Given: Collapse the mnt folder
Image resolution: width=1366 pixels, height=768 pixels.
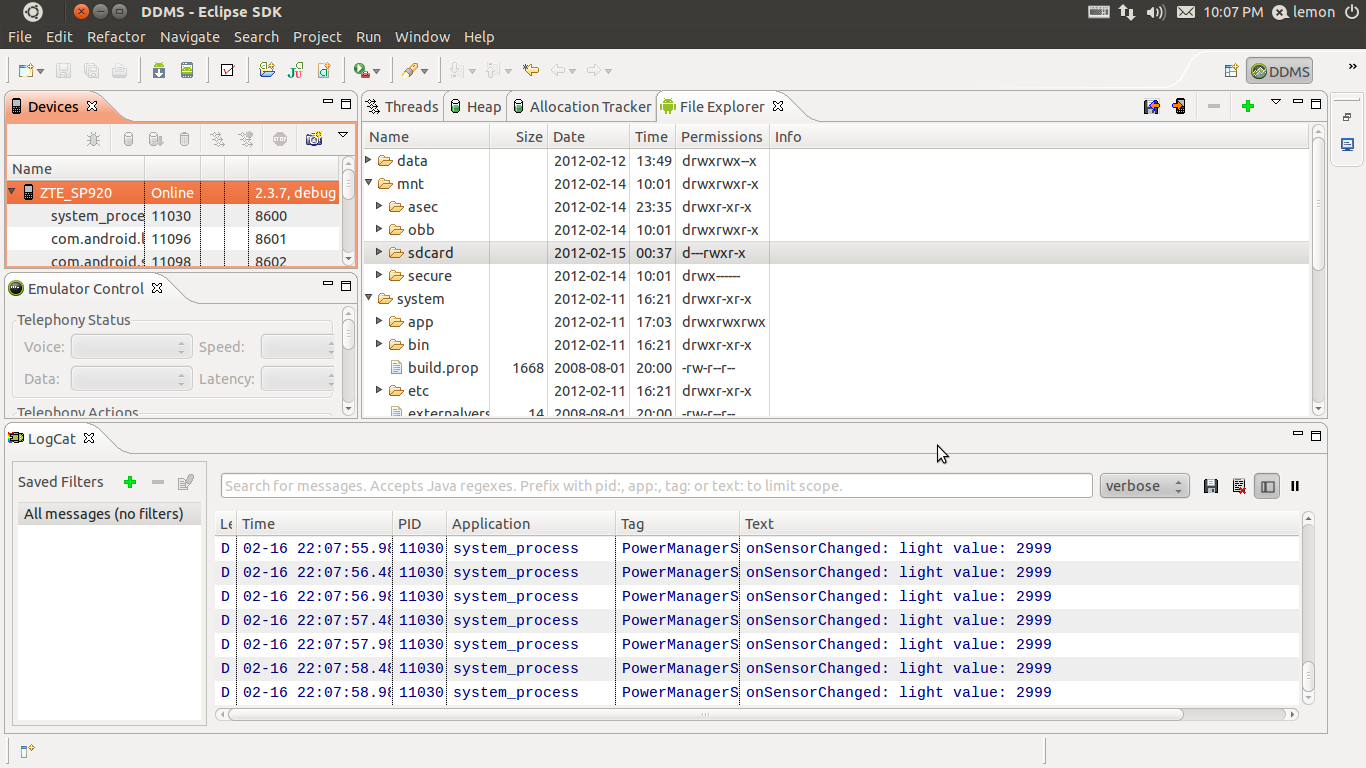Looking at the screenshot, I should pyautogui.click(x=368, y=183).
